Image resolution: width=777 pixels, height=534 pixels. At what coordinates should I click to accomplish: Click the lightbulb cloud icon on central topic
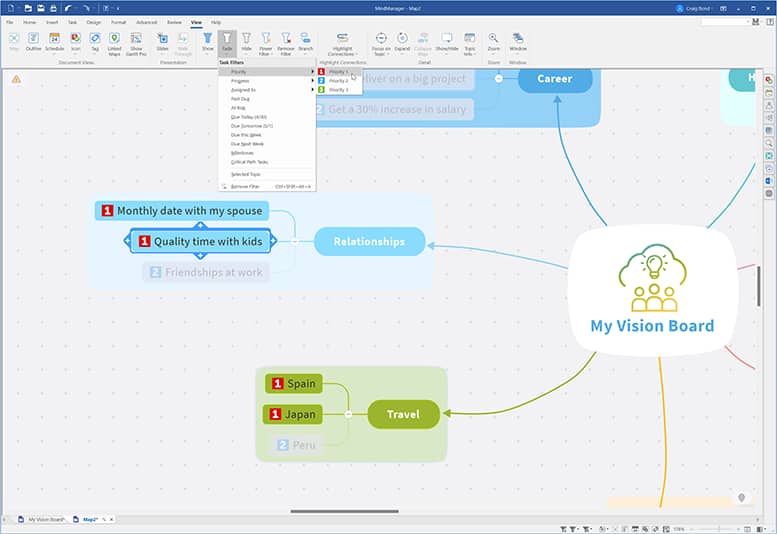pos(653,277)
